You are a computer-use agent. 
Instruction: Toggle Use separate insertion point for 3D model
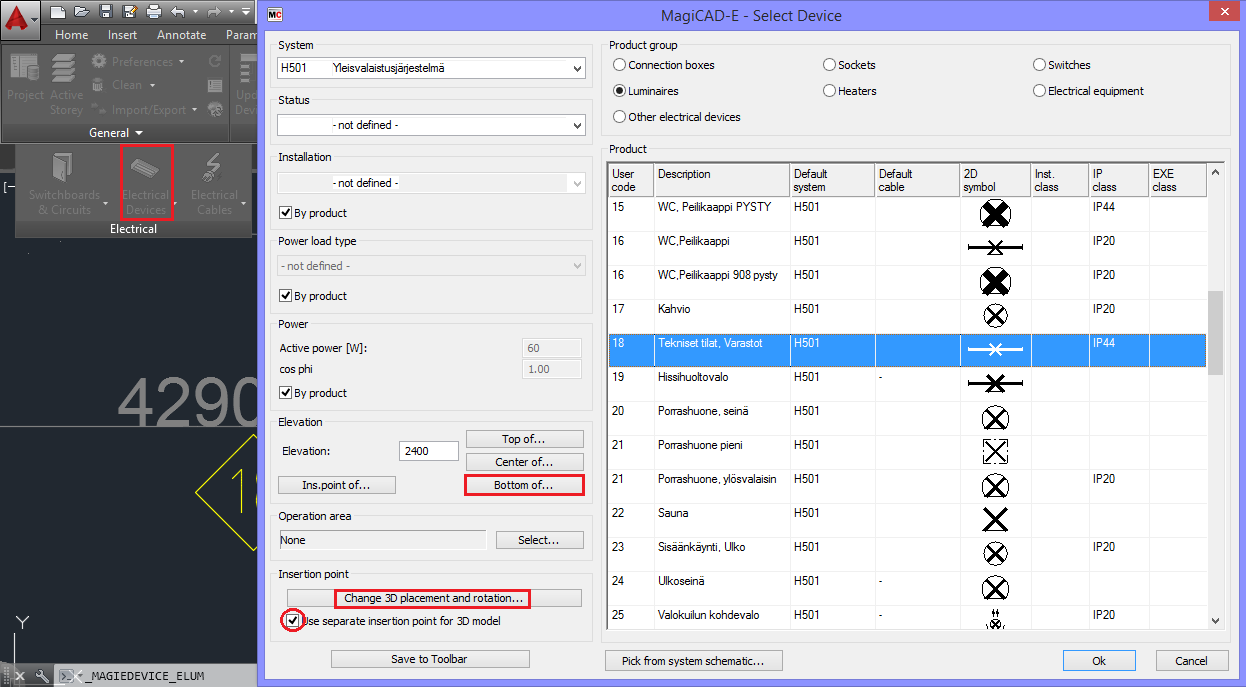click(x=292, y=621)
